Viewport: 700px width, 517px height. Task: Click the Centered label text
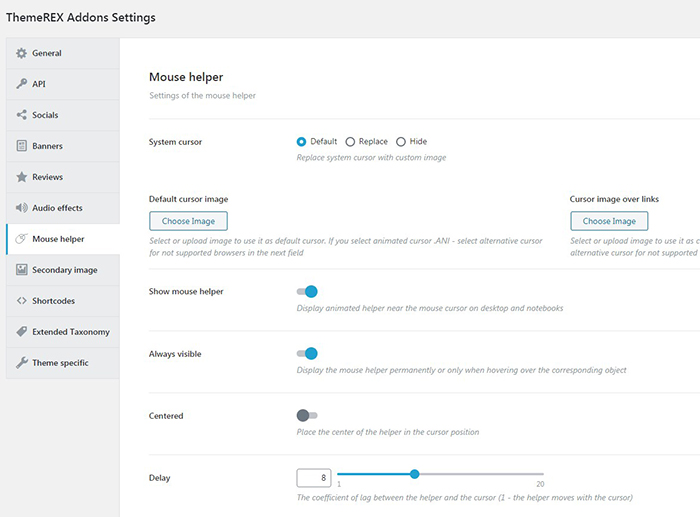click(166, 416)
